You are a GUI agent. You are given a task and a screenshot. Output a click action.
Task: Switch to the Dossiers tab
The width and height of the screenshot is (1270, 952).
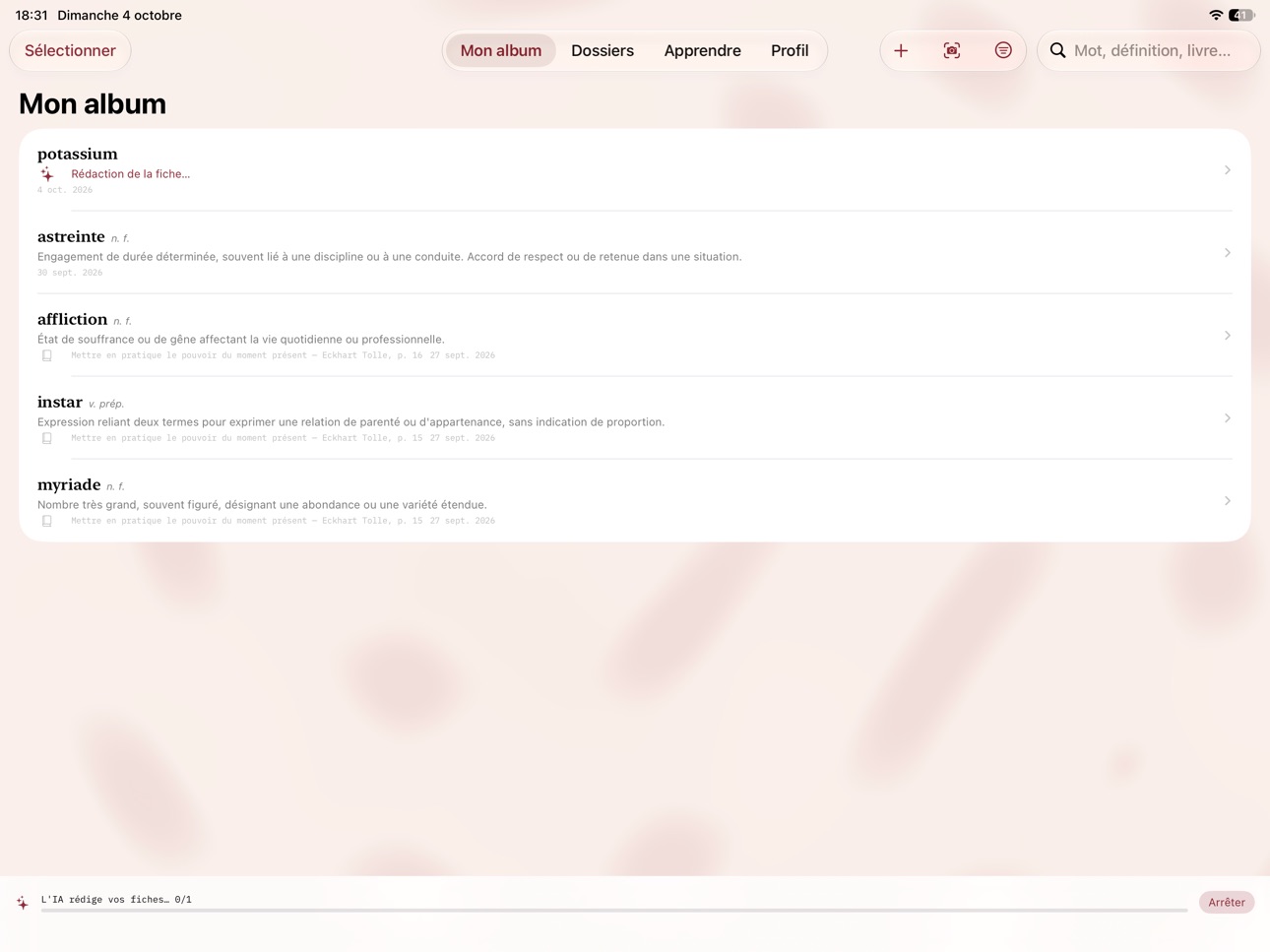(x=603, y=50)
